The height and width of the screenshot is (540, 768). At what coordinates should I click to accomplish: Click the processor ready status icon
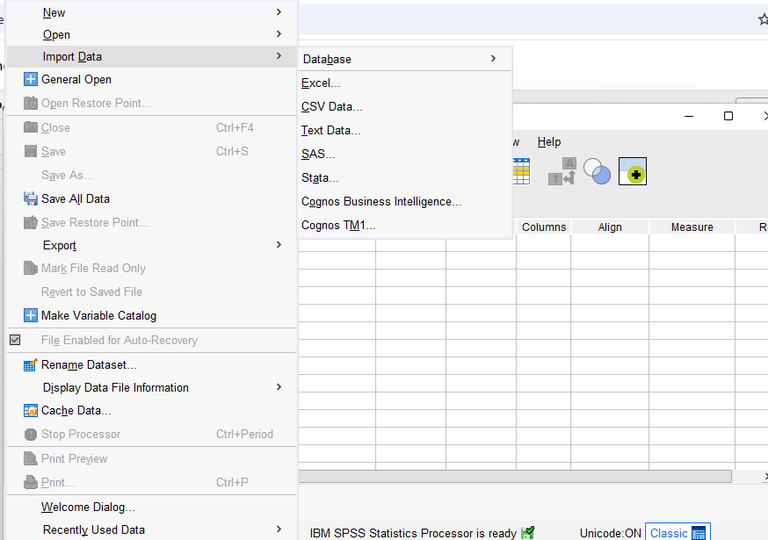pyautogui.click(x=527, y=533)
